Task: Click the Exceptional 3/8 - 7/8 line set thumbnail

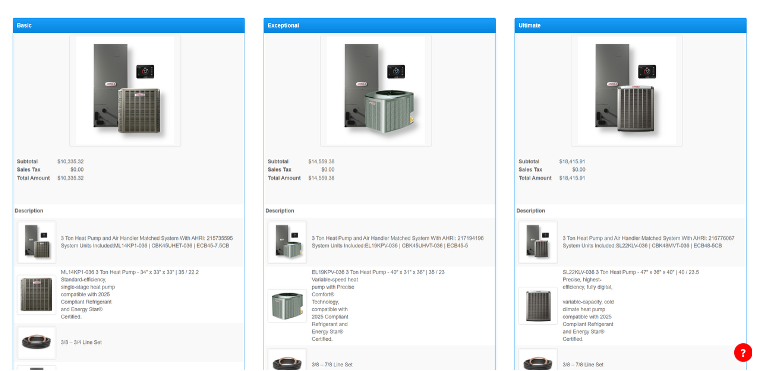Action: tap(287, 360)
